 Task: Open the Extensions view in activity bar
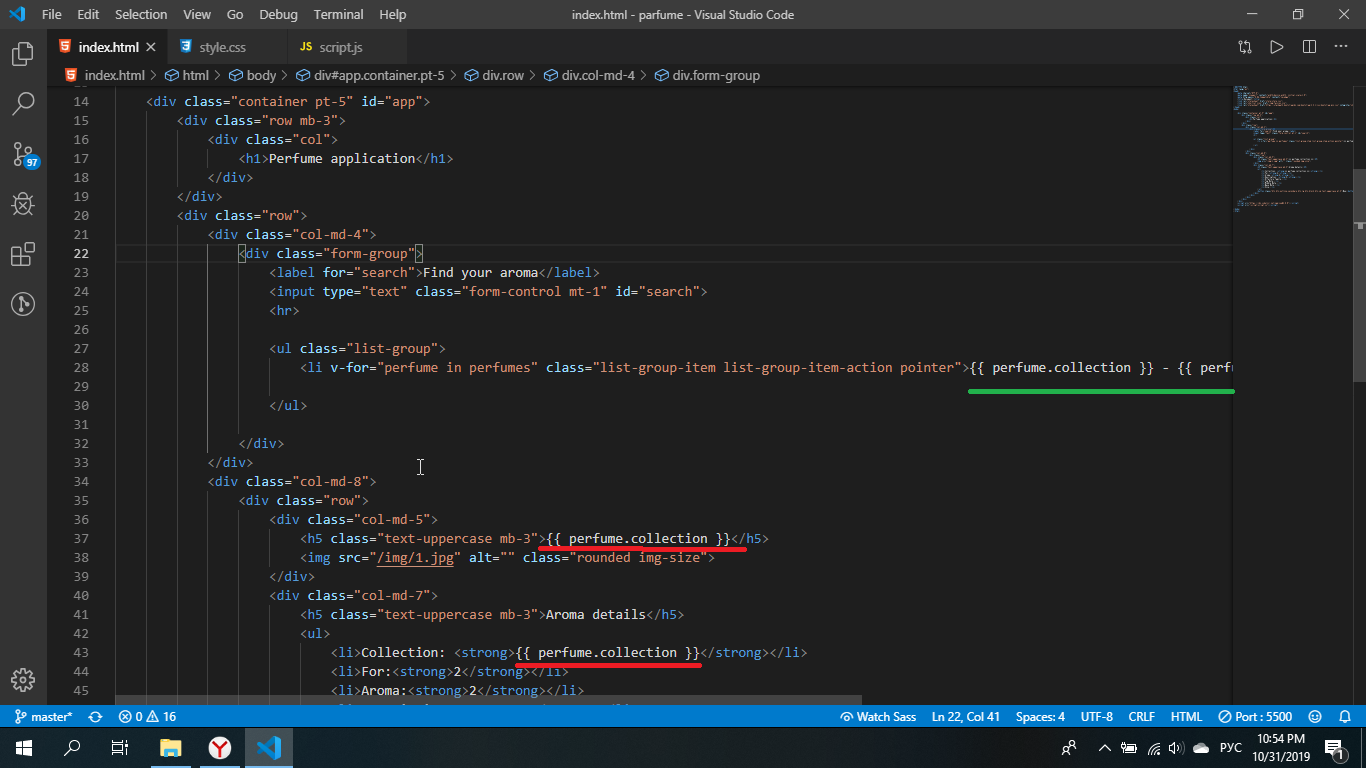point(23,254)
